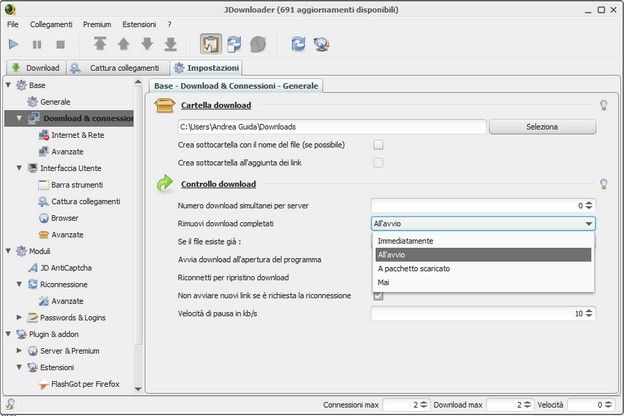This screenshot has width=624, height=416.
Task: Collapse Plugin & addon node
Action: (8, 334)
